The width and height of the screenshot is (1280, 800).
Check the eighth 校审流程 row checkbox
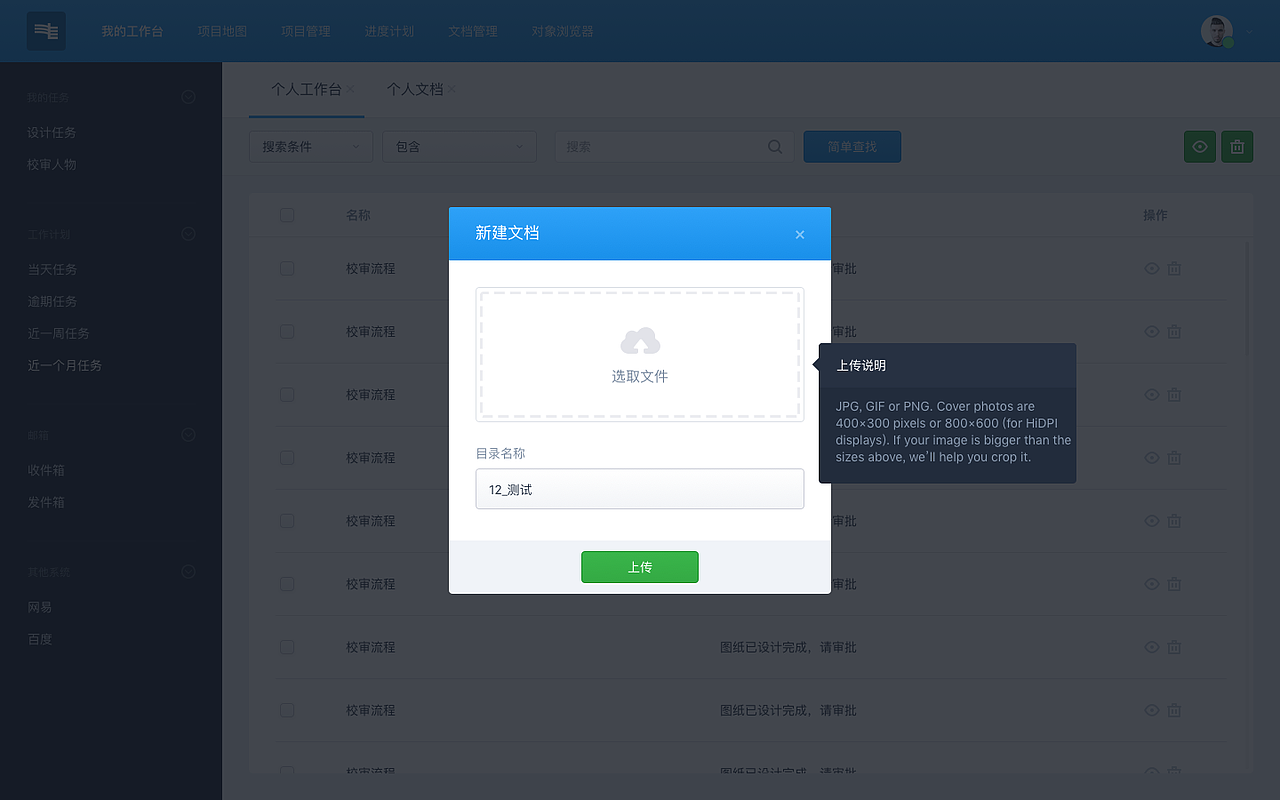click(x=287, y=710)
